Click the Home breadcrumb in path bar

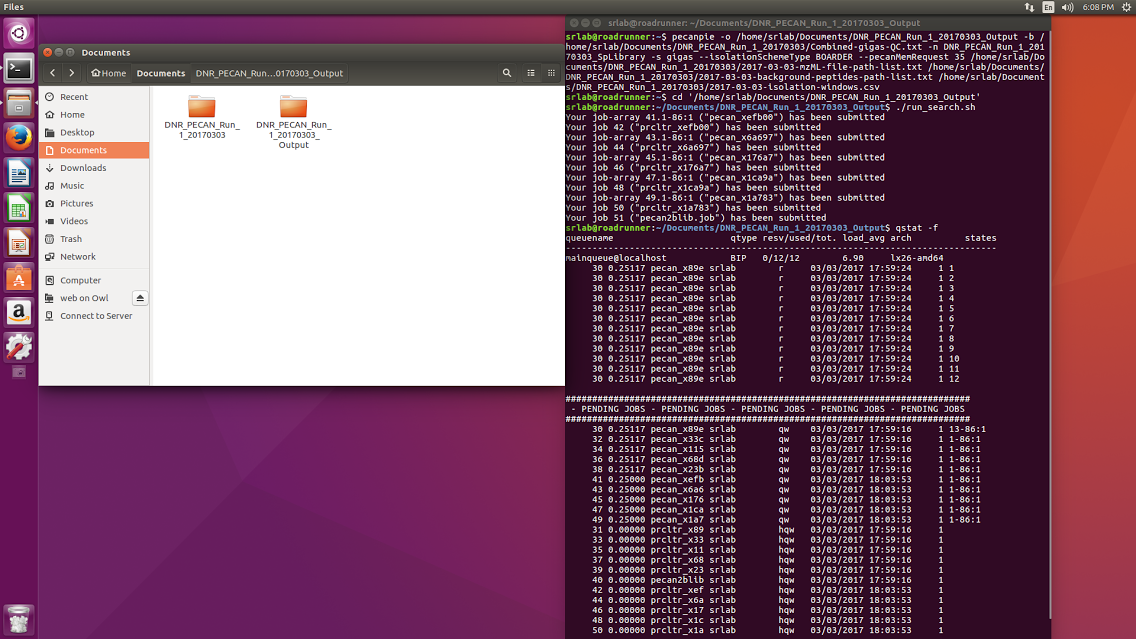(x=108, y=73)
